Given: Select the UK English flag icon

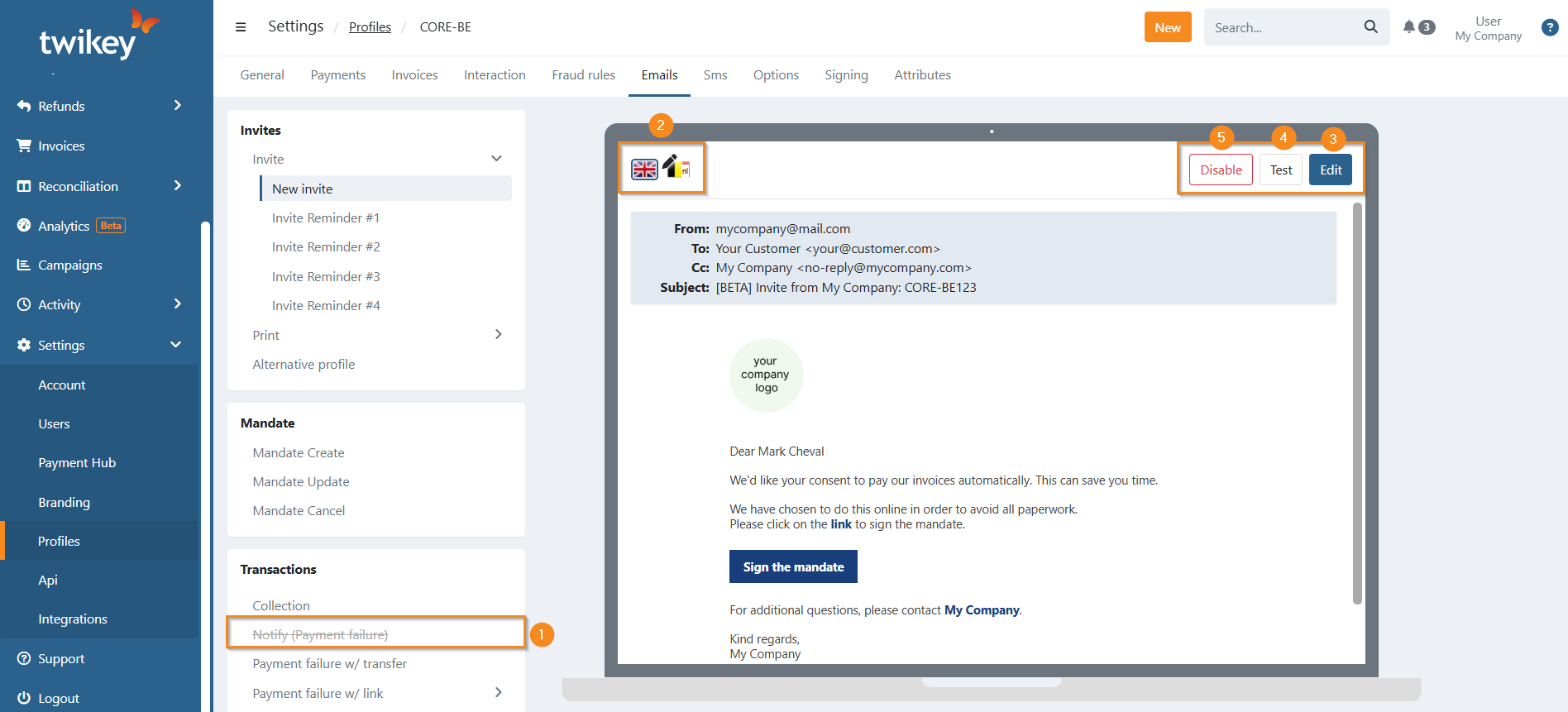Looking at the screenshot, I should [x=644, y=170].
